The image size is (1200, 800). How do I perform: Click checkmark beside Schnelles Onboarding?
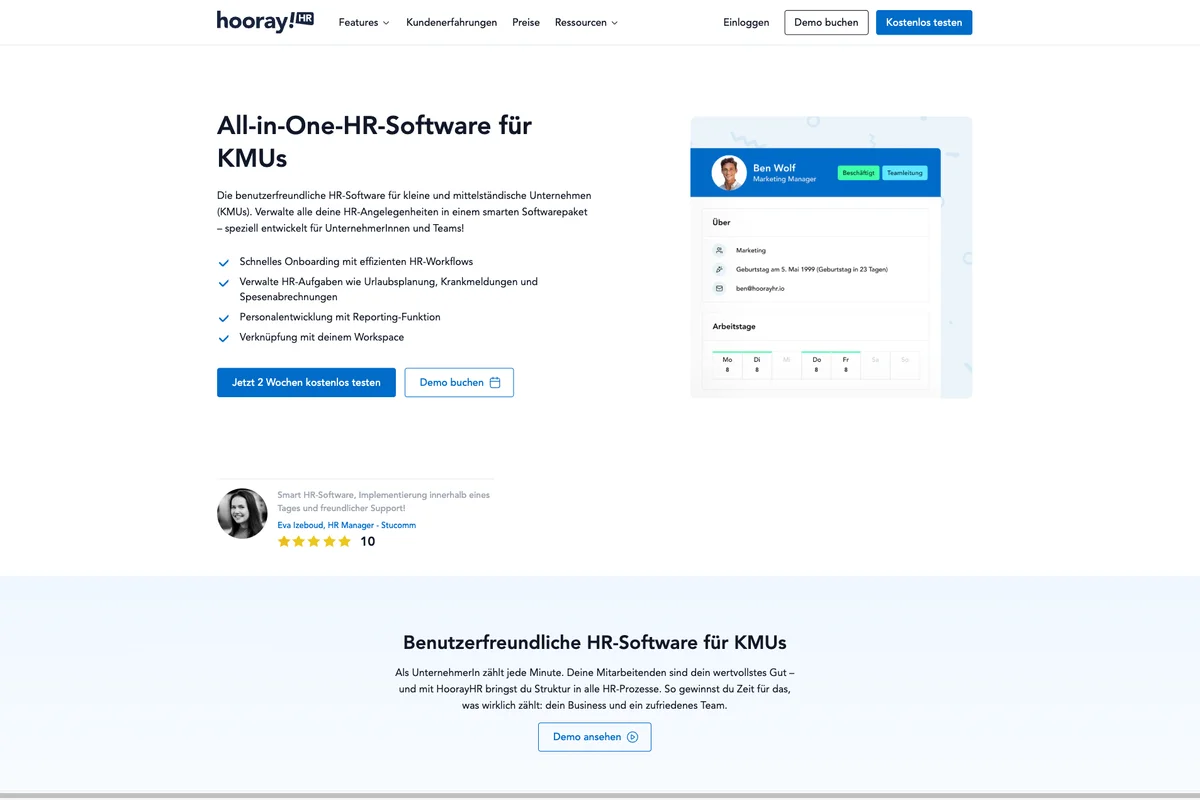tap(223, 263)
